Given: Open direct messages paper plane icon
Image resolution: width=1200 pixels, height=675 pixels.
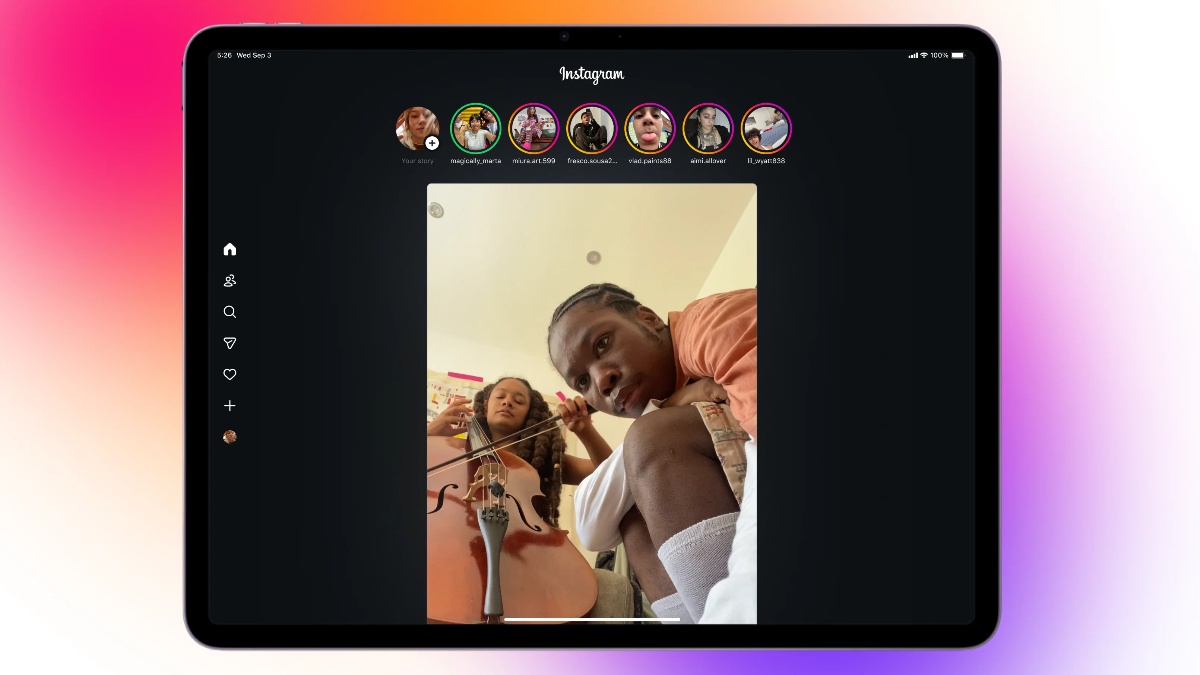Looking at the screenshot, I should point(230,343).
